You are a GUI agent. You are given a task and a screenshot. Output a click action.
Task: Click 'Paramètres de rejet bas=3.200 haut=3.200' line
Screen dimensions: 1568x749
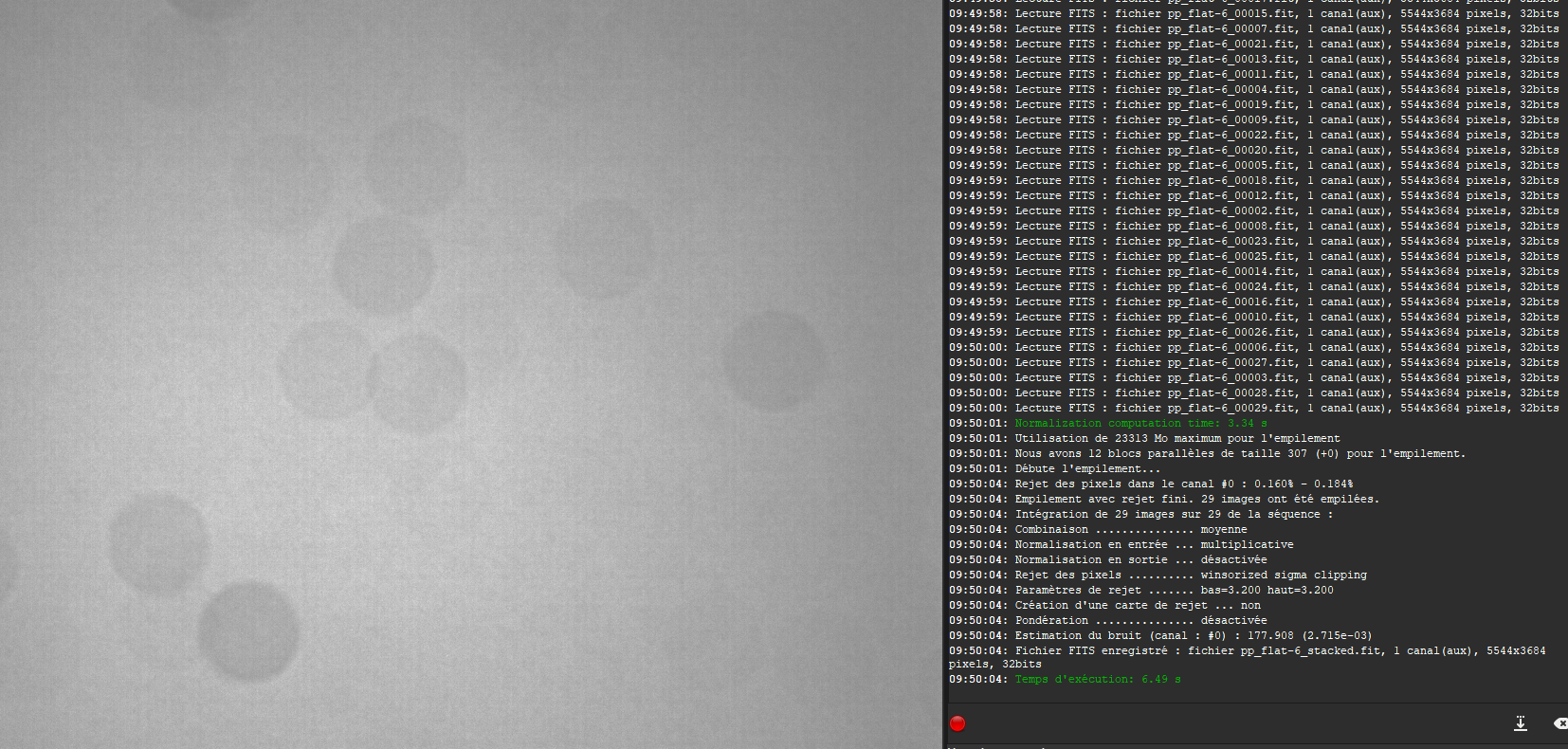(1141, 590)
